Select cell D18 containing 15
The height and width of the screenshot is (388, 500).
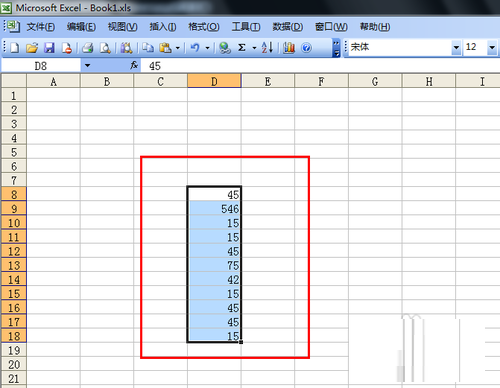pyautogui.click(x=214, y=336)
